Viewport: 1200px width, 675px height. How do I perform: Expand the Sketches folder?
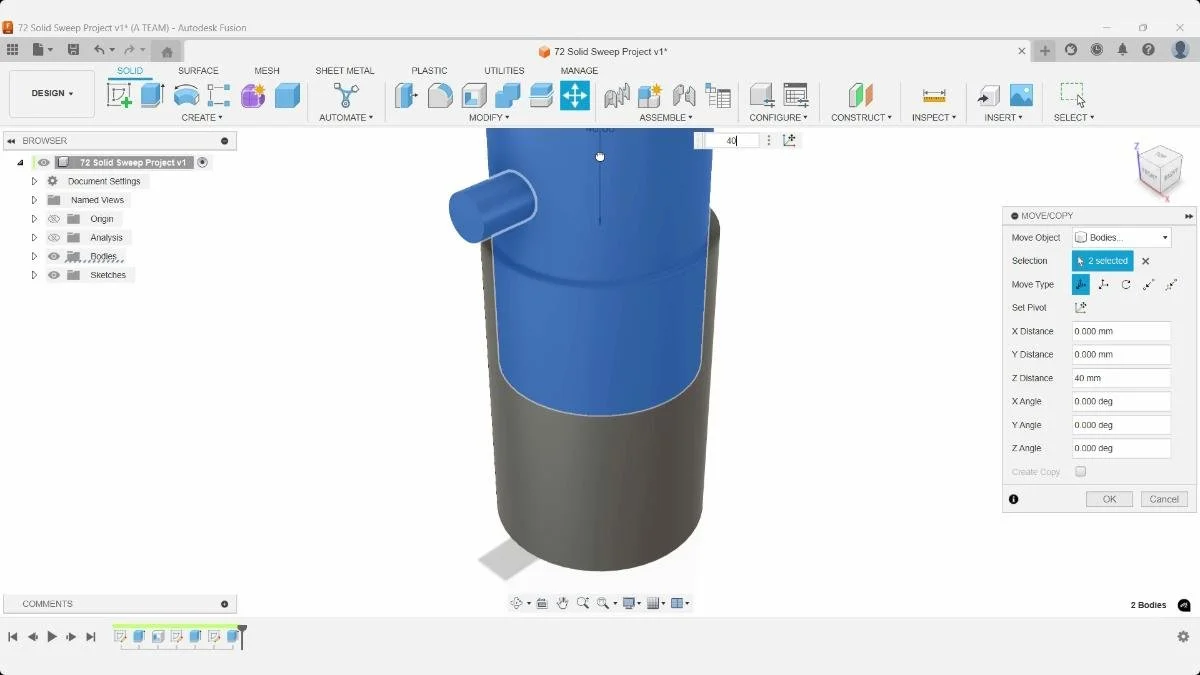click(34, 275)
